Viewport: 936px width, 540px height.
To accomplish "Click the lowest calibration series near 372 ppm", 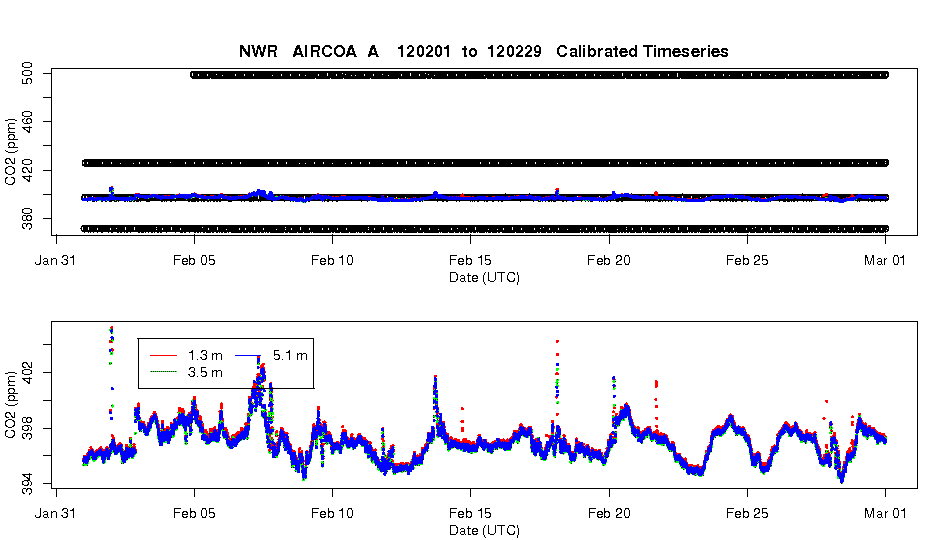I will (x=485, y=229).
